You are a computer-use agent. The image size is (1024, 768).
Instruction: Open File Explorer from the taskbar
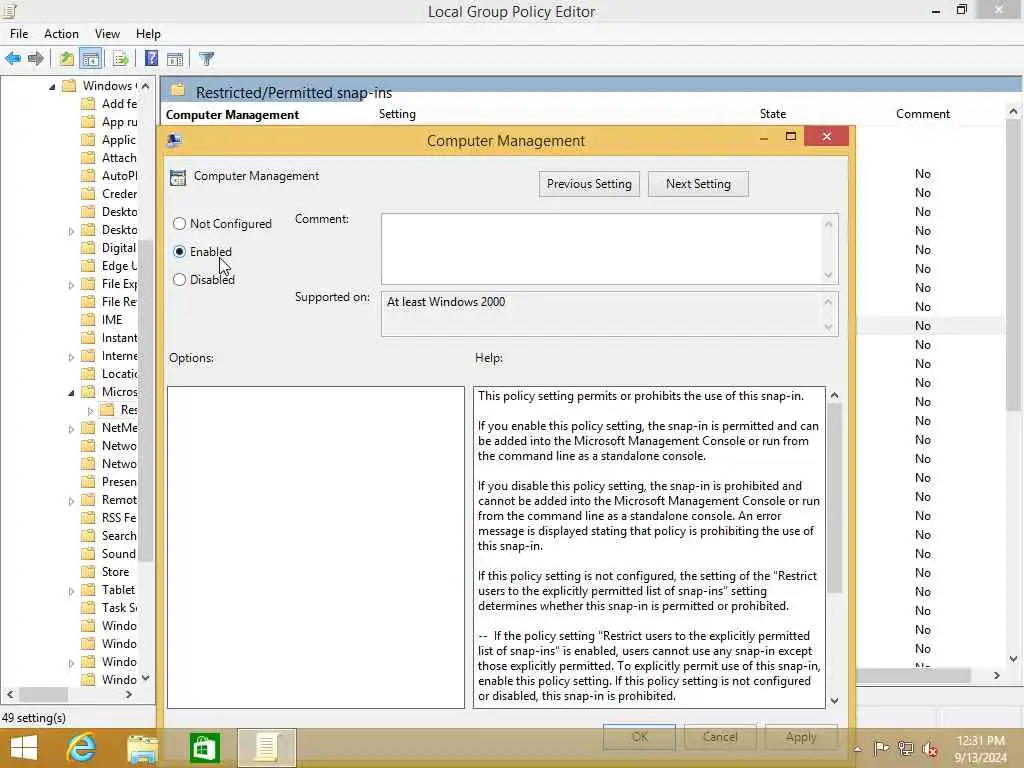pyautogui.click(x=142, y=748)
